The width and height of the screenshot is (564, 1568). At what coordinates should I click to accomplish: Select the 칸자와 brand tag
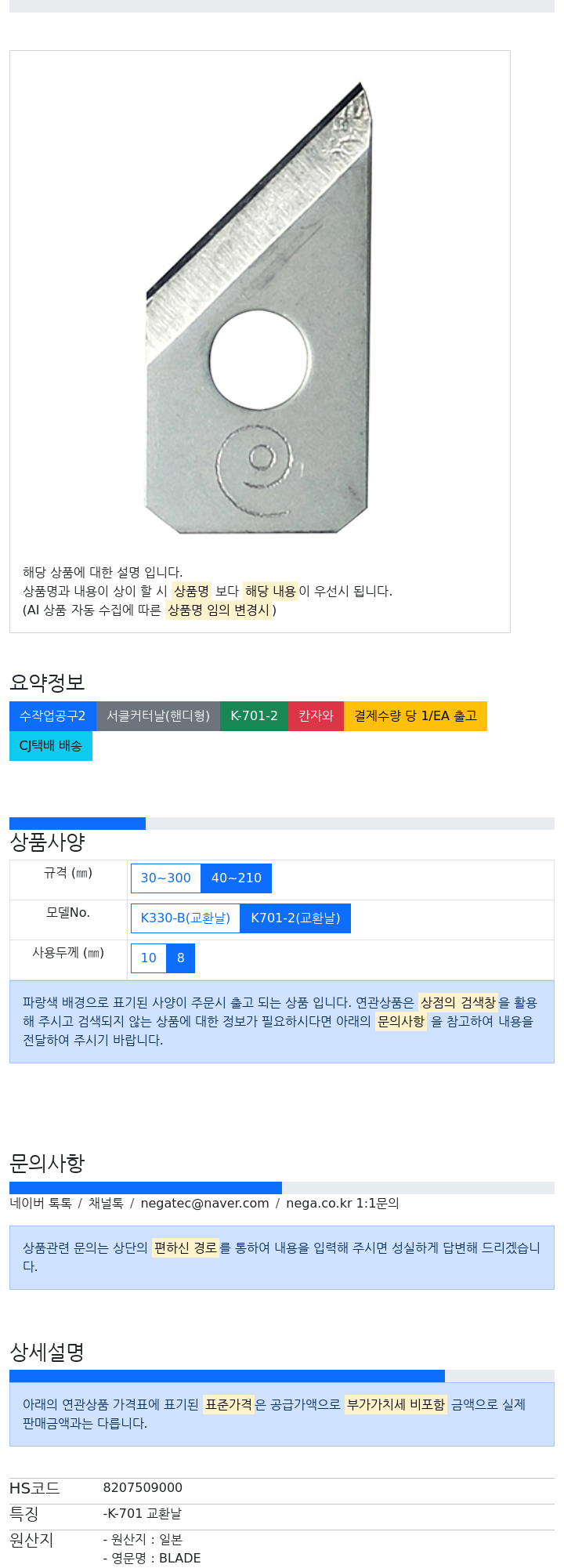click(x=316, y=716)
